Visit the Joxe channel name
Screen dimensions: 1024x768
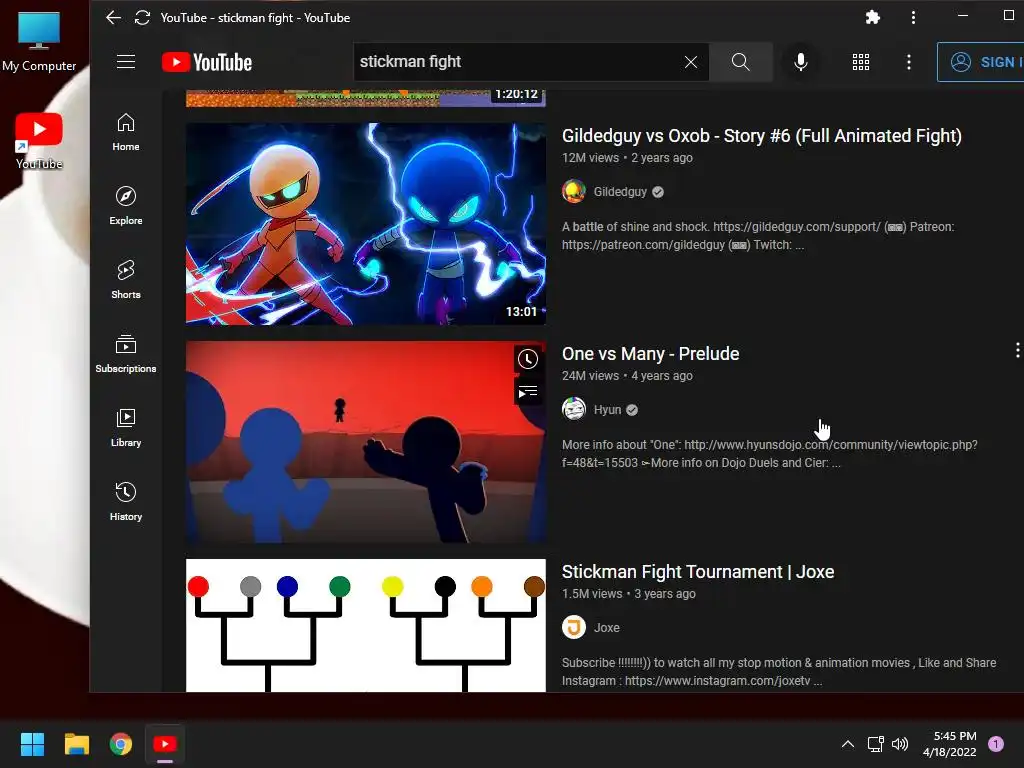(x=607, y=628)
